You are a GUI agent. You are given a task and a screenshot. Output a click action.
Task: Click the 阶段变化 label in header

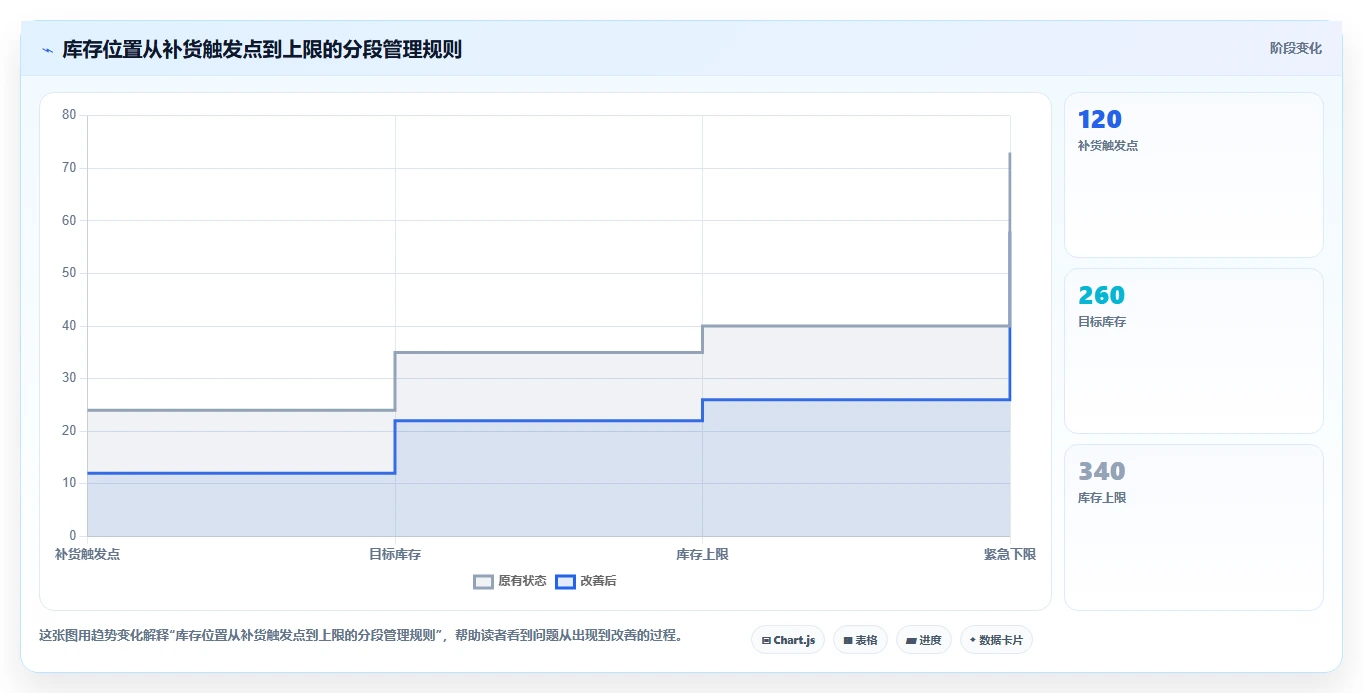pos(1296,48)
